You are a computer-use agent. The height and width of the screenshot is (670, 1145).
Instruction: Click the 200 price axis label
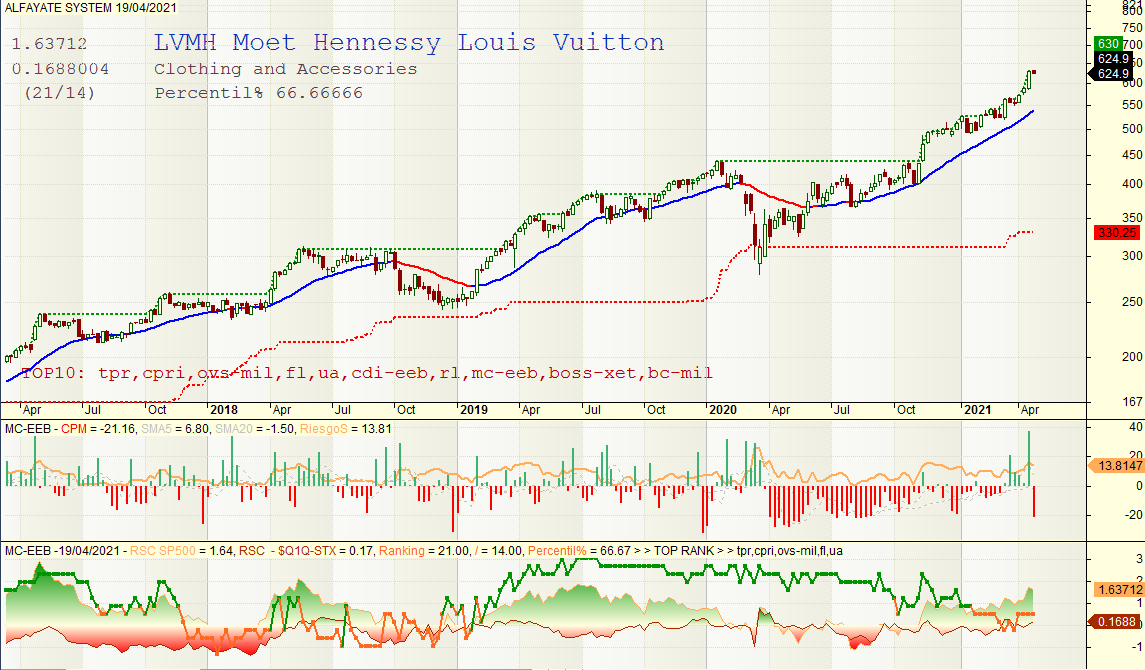coord(1133,357)
